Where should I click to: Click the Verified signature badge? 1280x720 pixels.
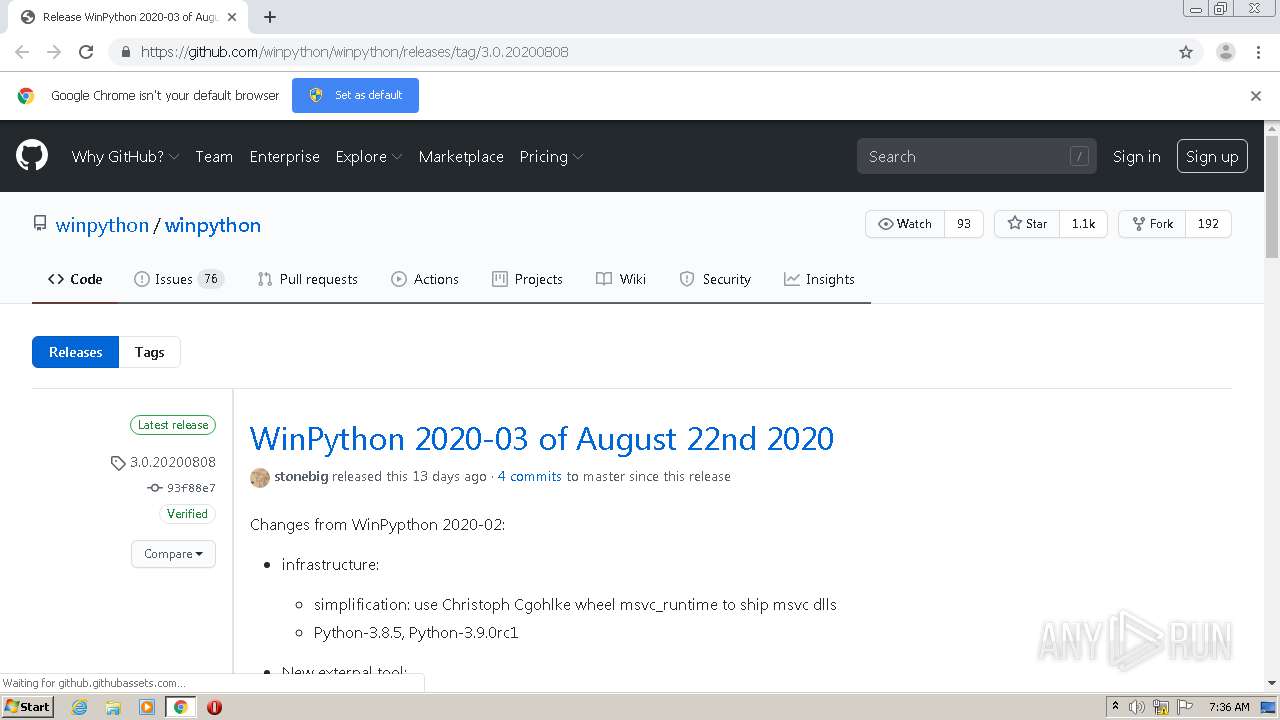[x=187, y=514]
